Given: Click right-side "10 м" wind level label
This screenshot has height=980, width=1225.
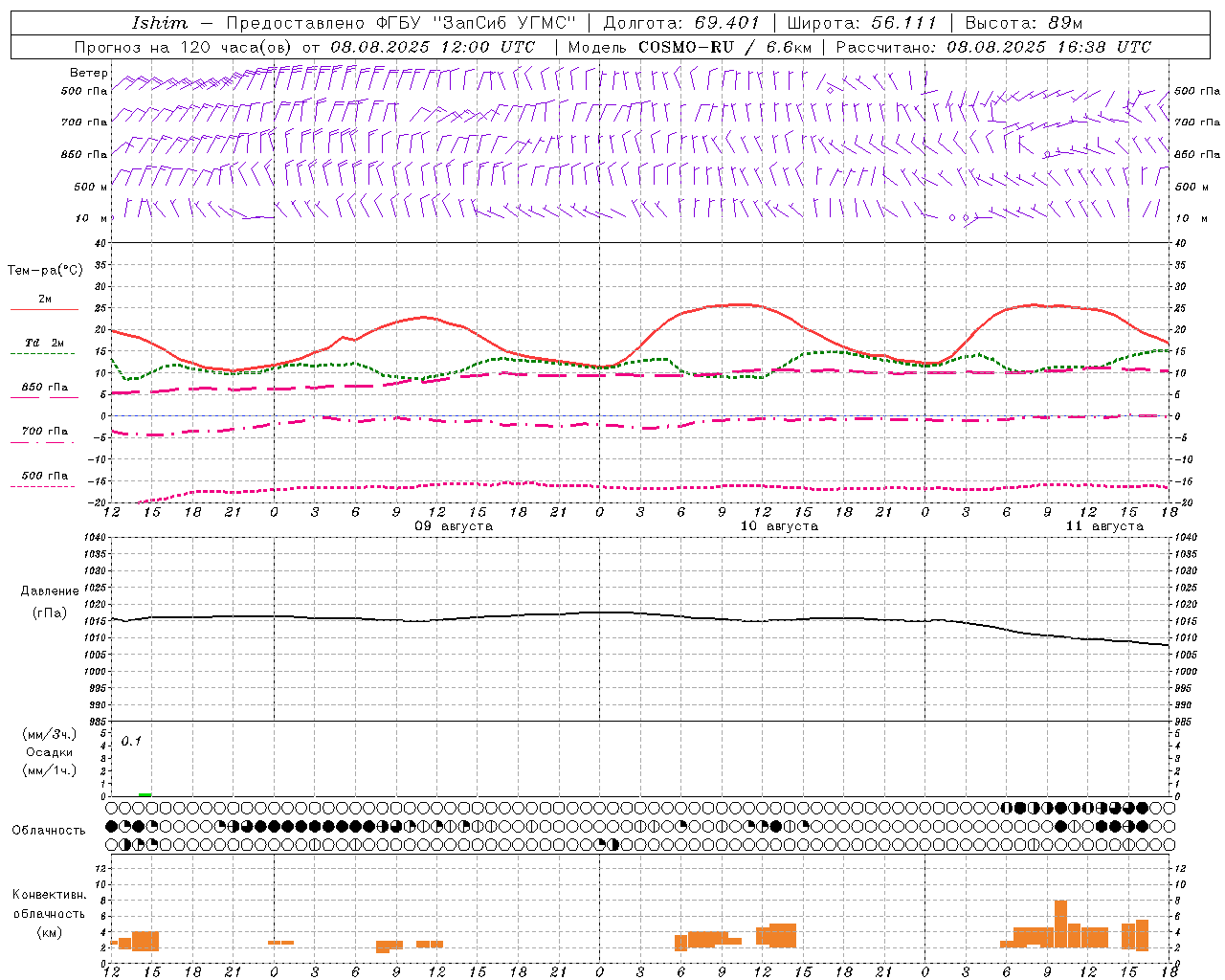Looking at the screenshot, I should point(1191,218).
